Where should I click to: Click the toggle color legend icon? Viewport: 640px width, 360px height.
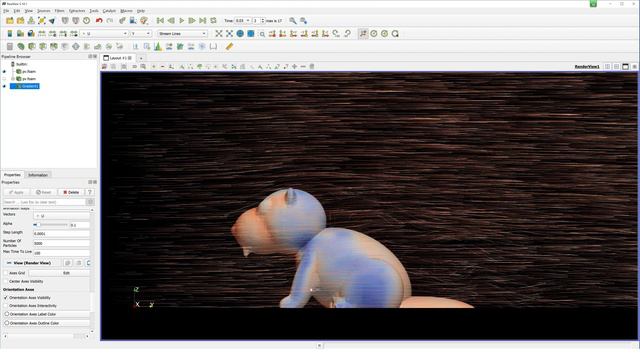10,33
